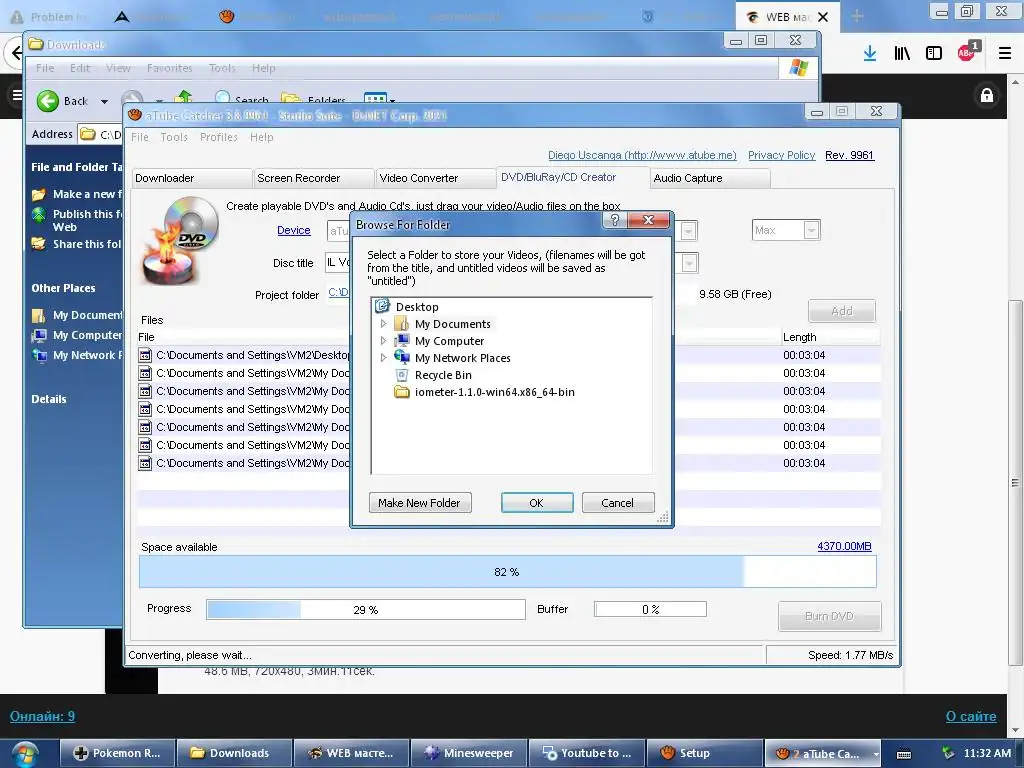This screenshot has height=768, width=1024.
Task: Click the 82% space available bar
Action: click(x=507, y=572)
